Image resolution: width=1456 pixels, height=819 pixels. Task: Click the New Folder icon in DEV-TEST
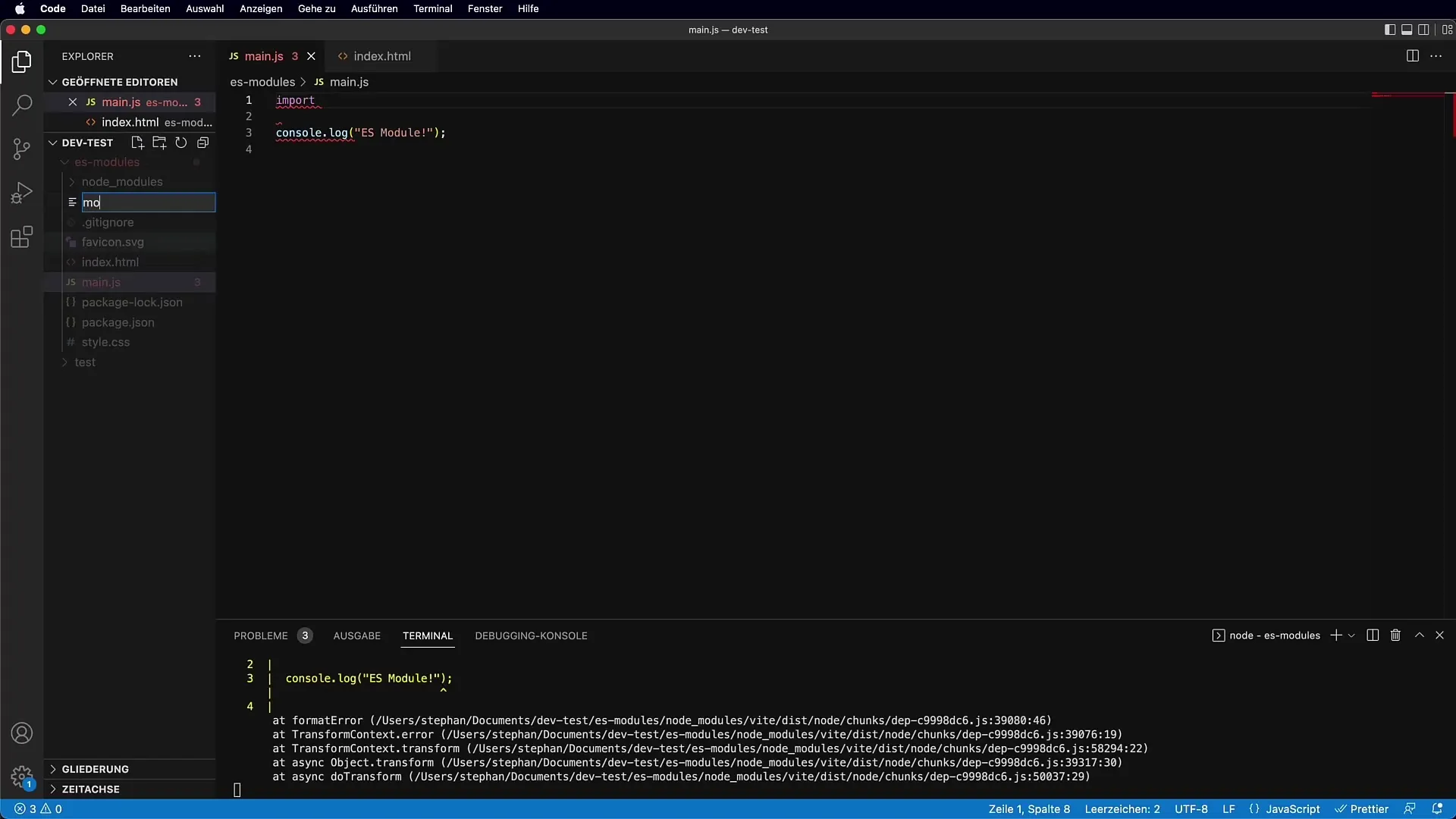(159, 143)
